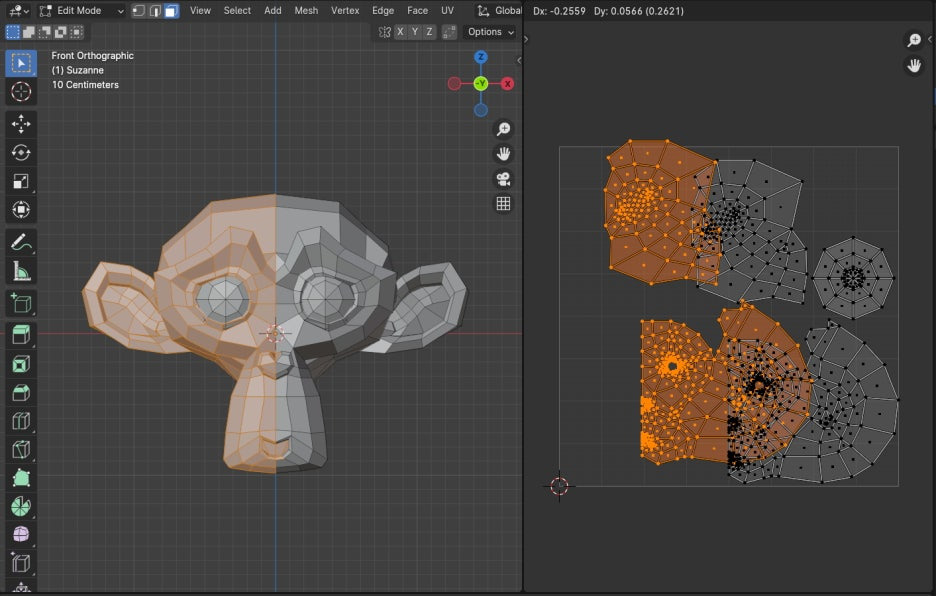The height and width of the screenshot is (596, 936).
Task: Click the octagonal UV island
Action: [x=852, y=278]
